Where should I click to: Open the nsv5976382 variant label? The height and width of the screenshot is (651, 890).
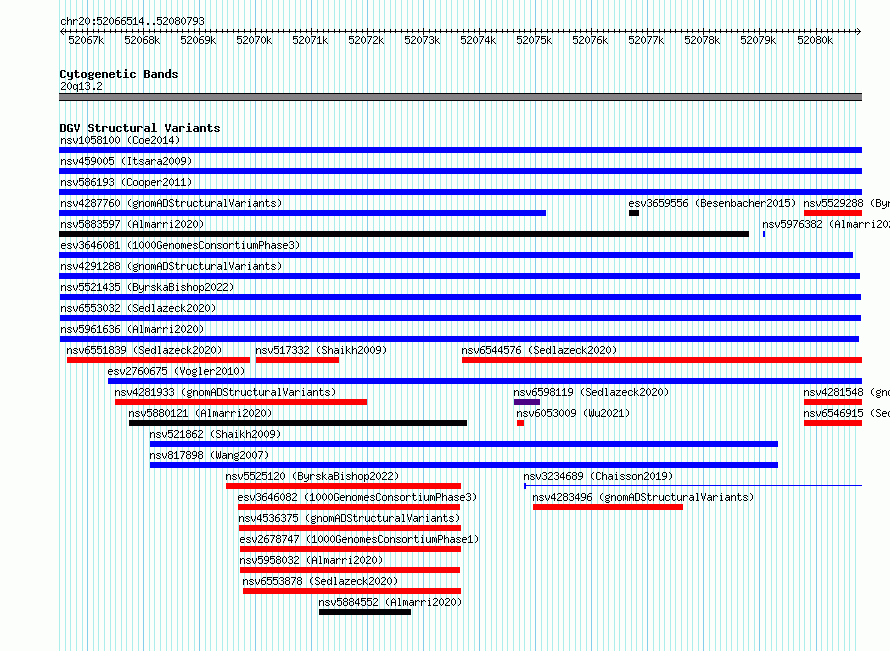[x=826, y=224]
